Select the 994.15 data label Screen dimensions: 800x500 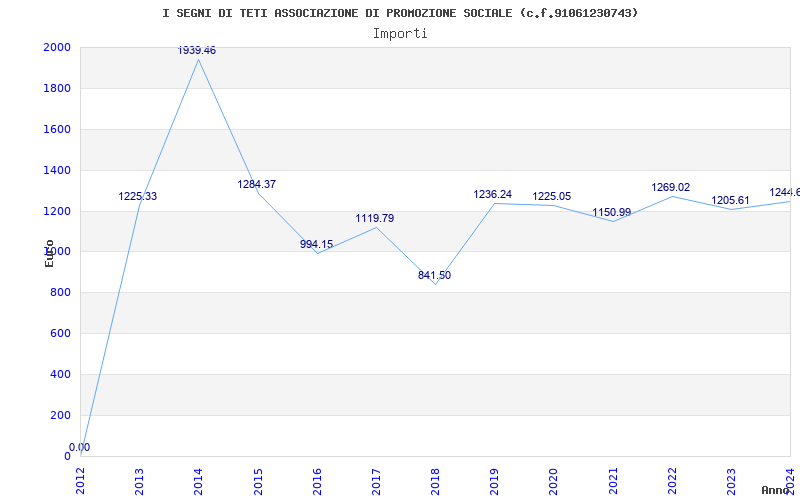[x=316, y=244]
